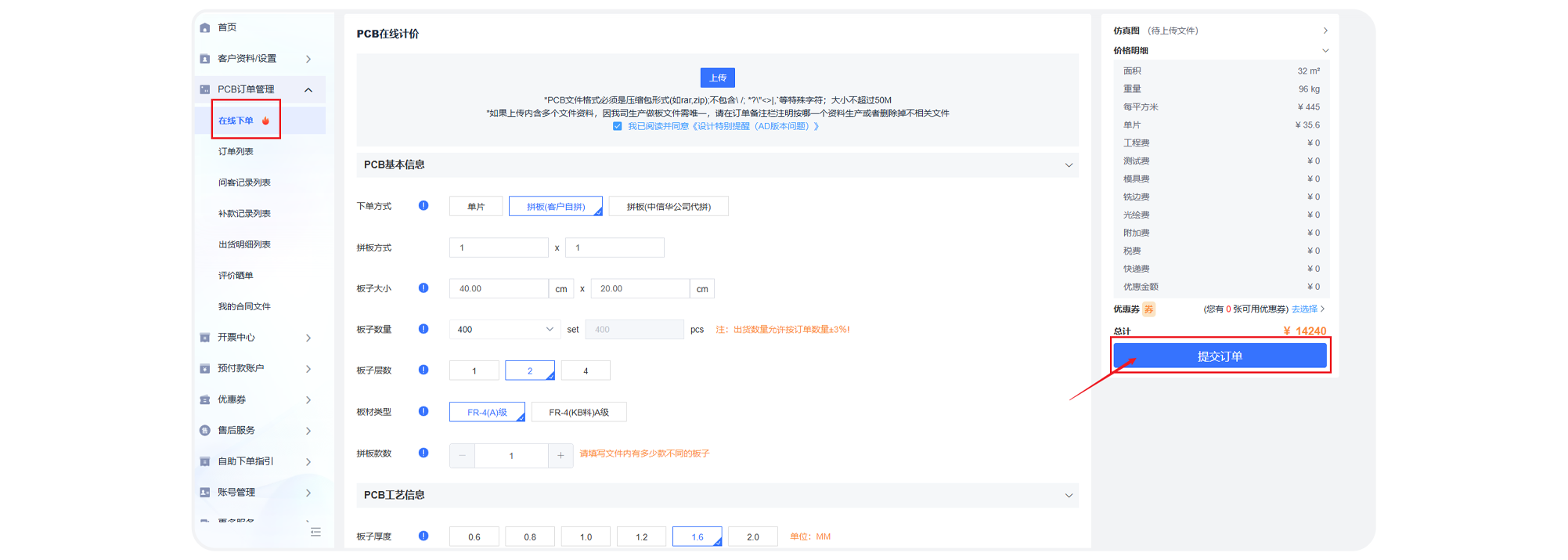This screenshot has width=1568, height=560.
Task: Expand the 仿真图 panel arrow
Action: click(1325, 31)
